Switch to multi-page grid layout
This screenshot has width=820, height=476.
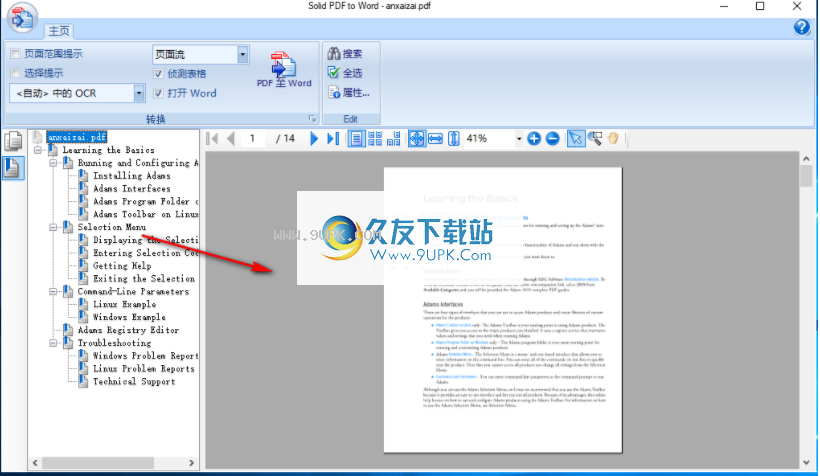click(x=375, y=139)
